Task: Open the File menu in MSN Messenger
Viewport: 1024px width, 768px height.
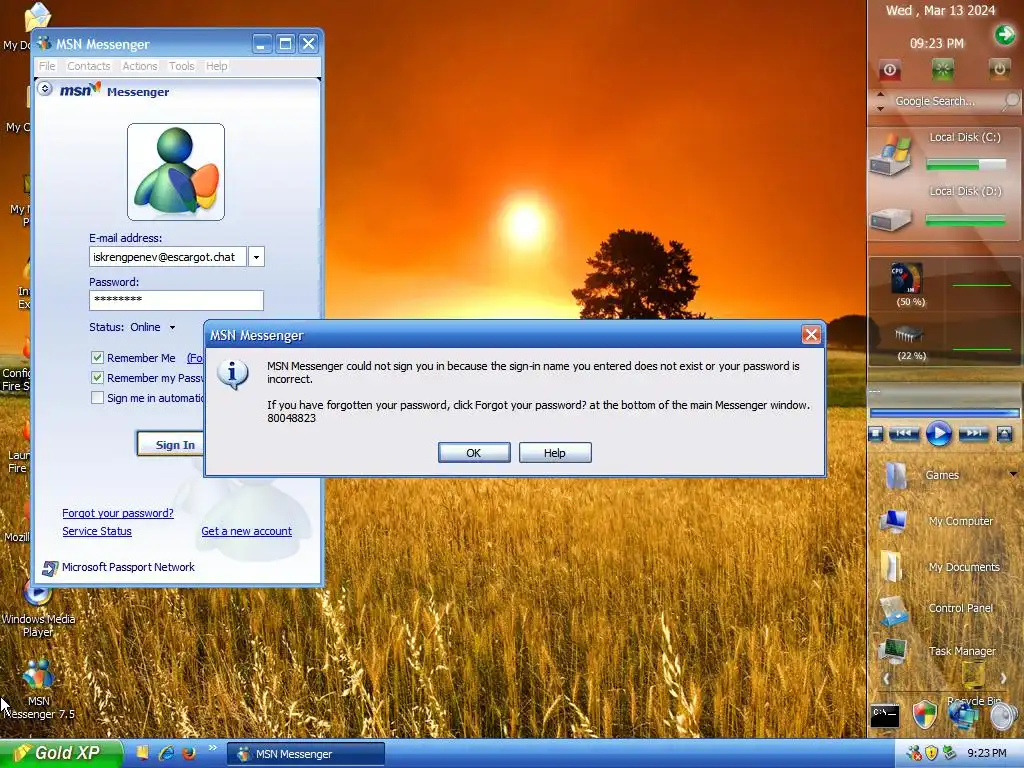Action: pyautogui.click(x=47, y=66)
